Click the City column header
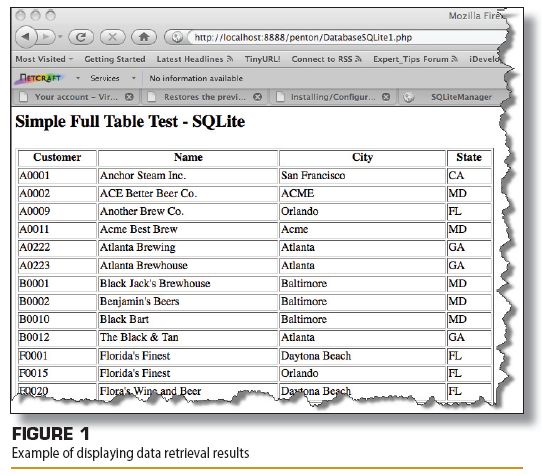This screenshot has height=475, width=542. (362, 157)
